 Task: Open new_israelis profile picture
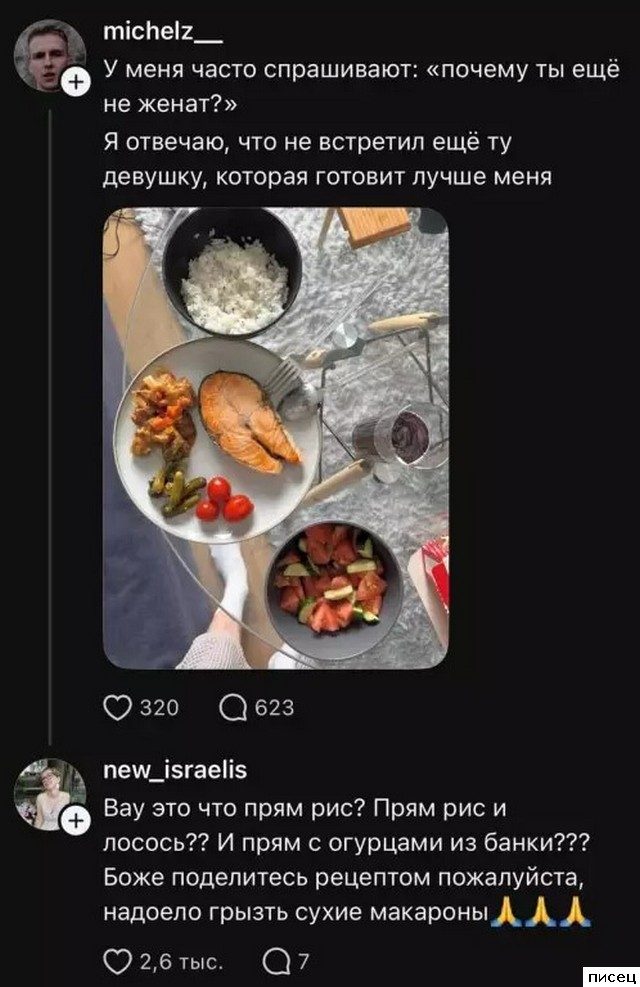[x=48, y=793]
